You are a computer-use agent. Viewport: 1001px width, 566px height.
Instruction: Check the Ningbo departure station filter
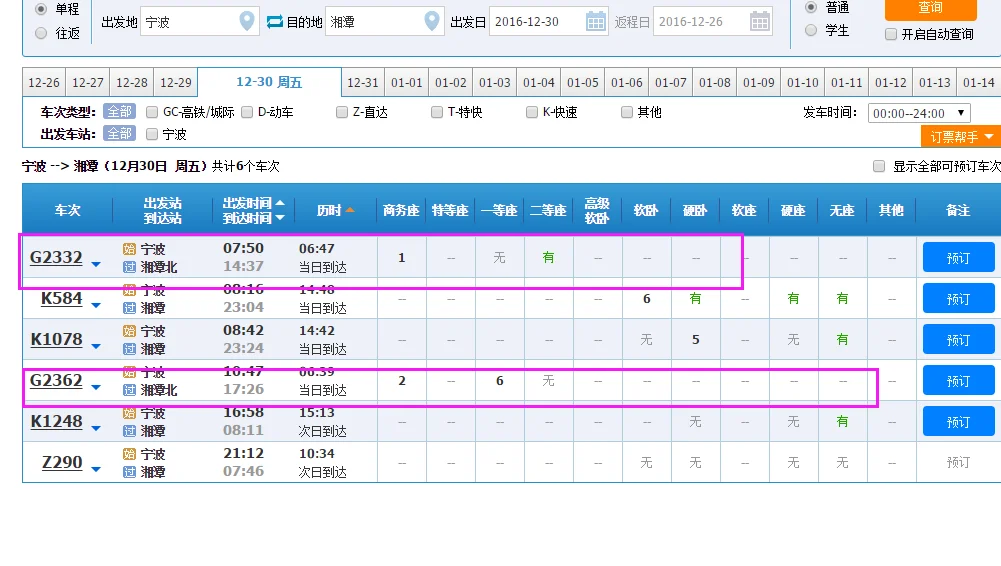click(152, 134)
